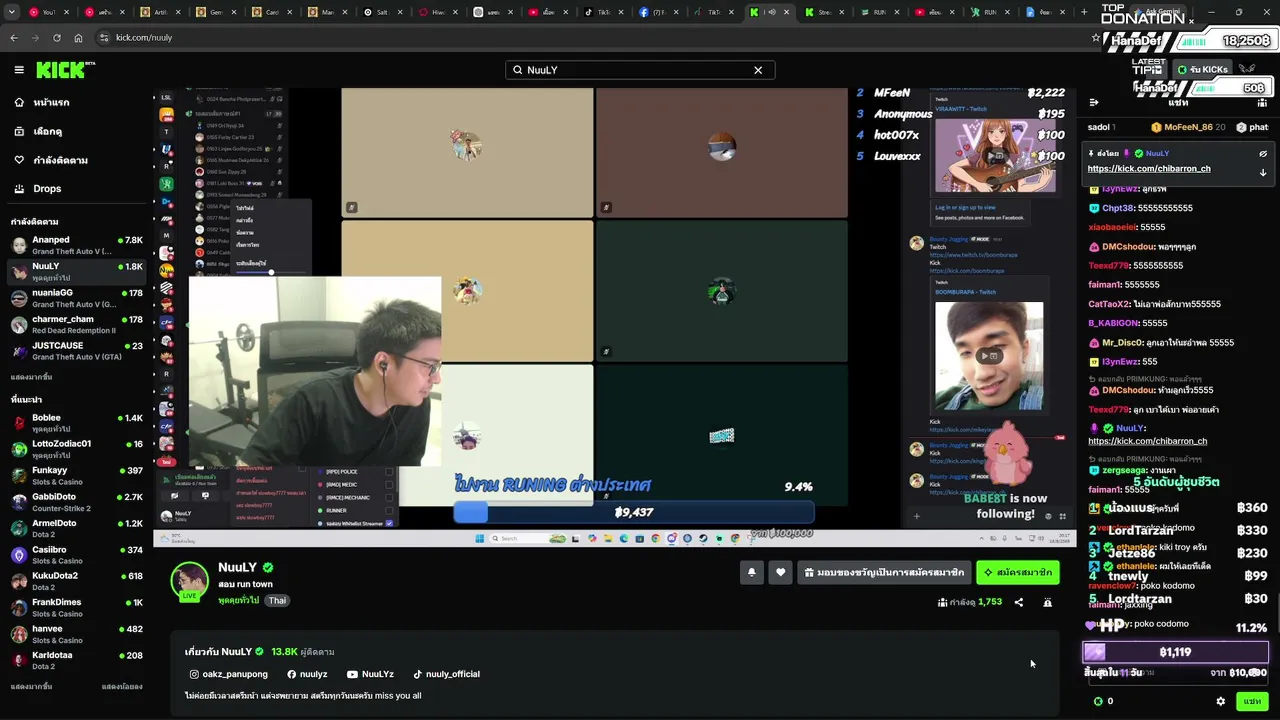Open charmer_cham's channel in the sidebar

77,325
